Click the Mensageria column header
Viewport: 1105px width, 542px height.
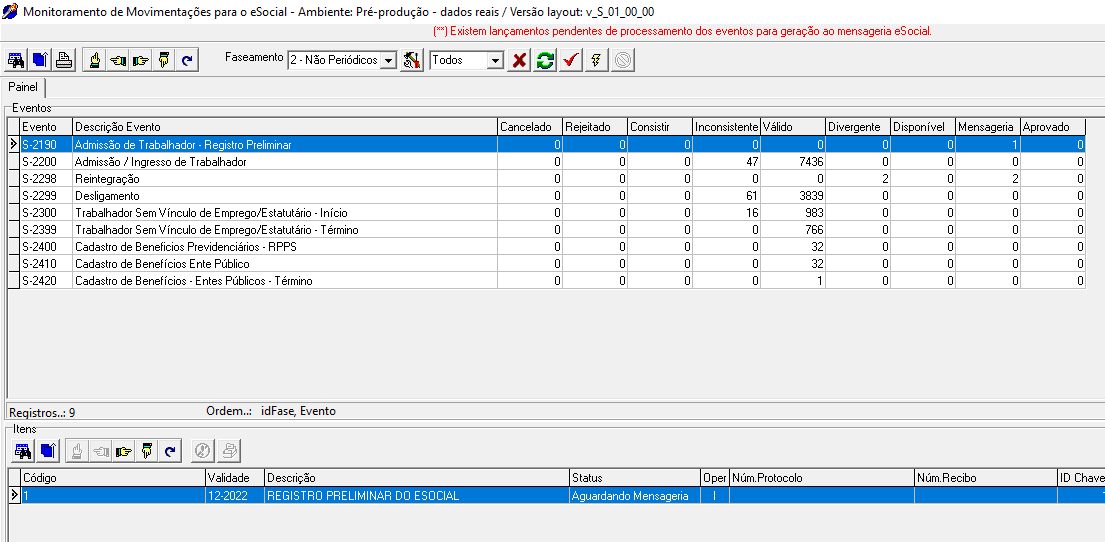pyautogui.click(x=988, y=127)
